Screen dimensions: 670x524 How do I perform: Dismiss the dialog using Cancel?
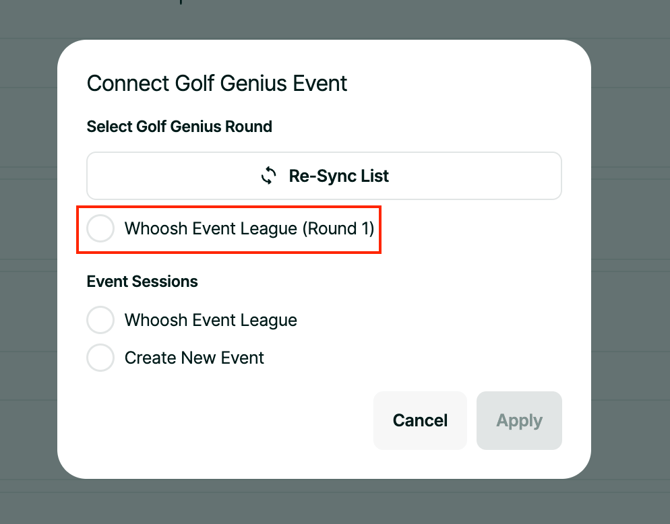[x=420, y=420]
